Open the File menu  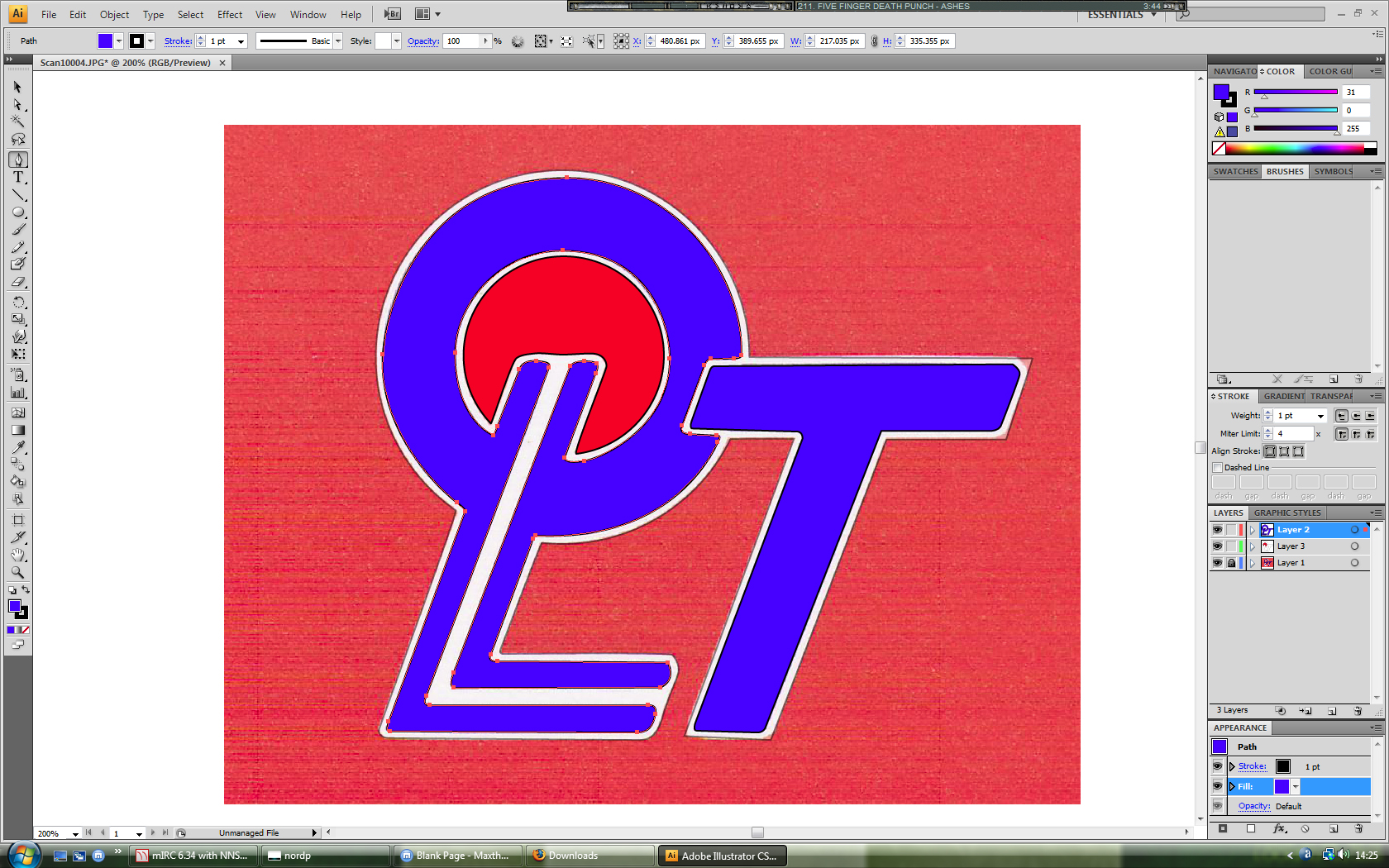click(49, 15)
